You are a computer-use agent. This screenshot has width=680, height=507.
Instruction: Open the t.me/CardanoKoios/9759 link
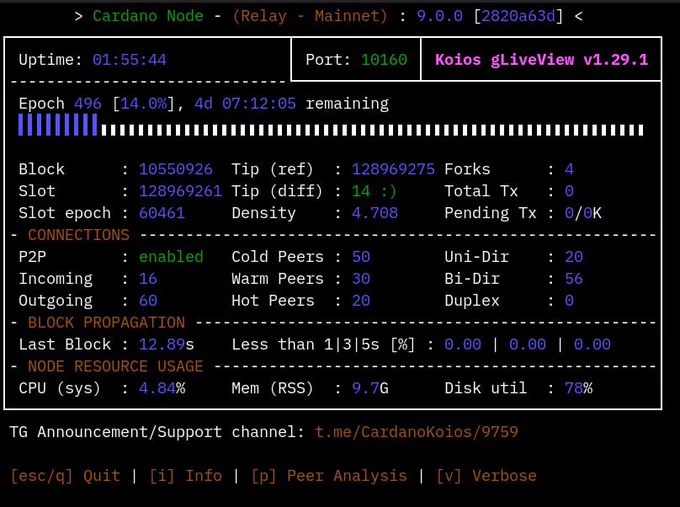416,432
